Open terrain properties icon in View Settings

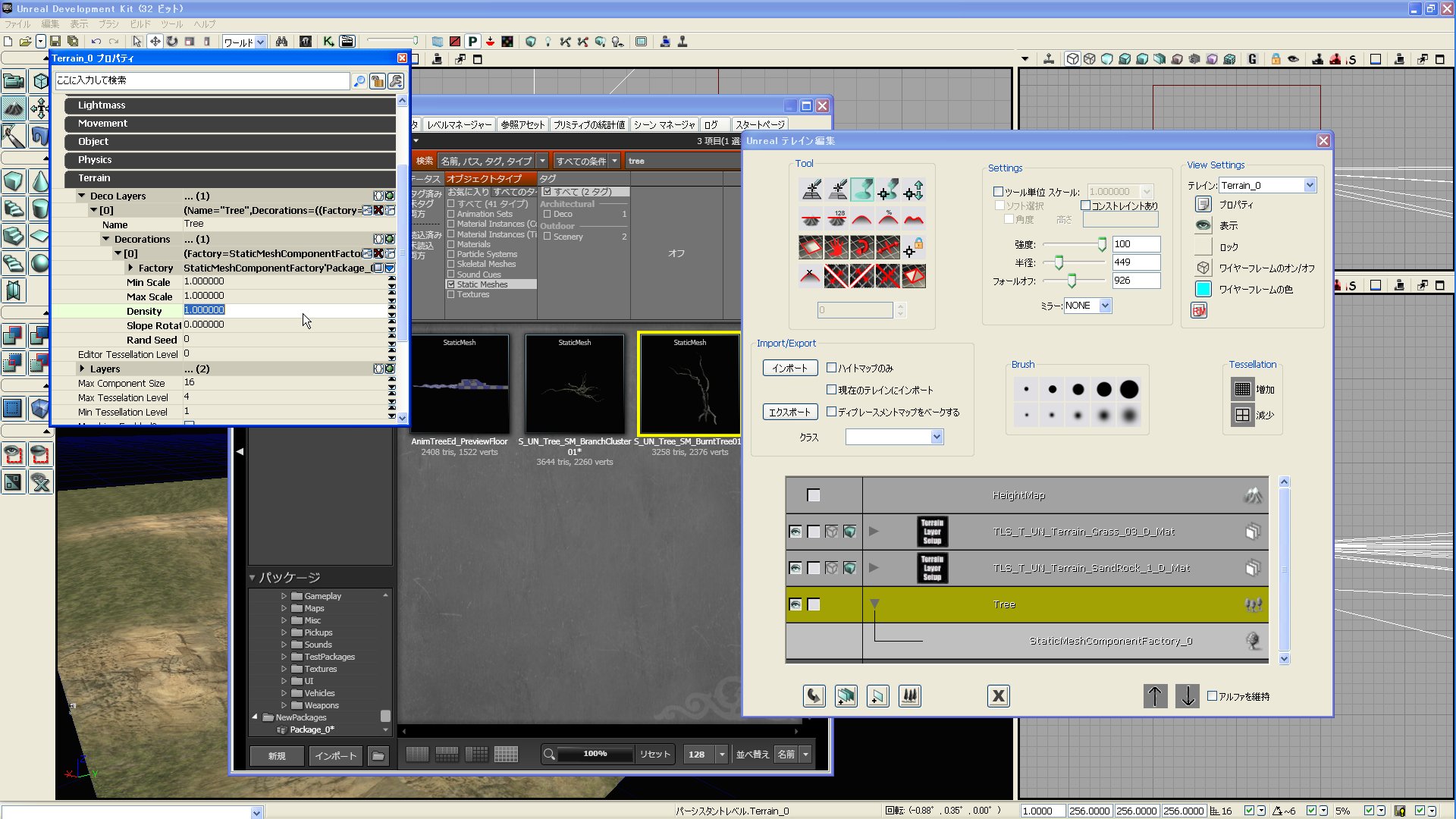pyautogui.click(x=1203, y=204)
